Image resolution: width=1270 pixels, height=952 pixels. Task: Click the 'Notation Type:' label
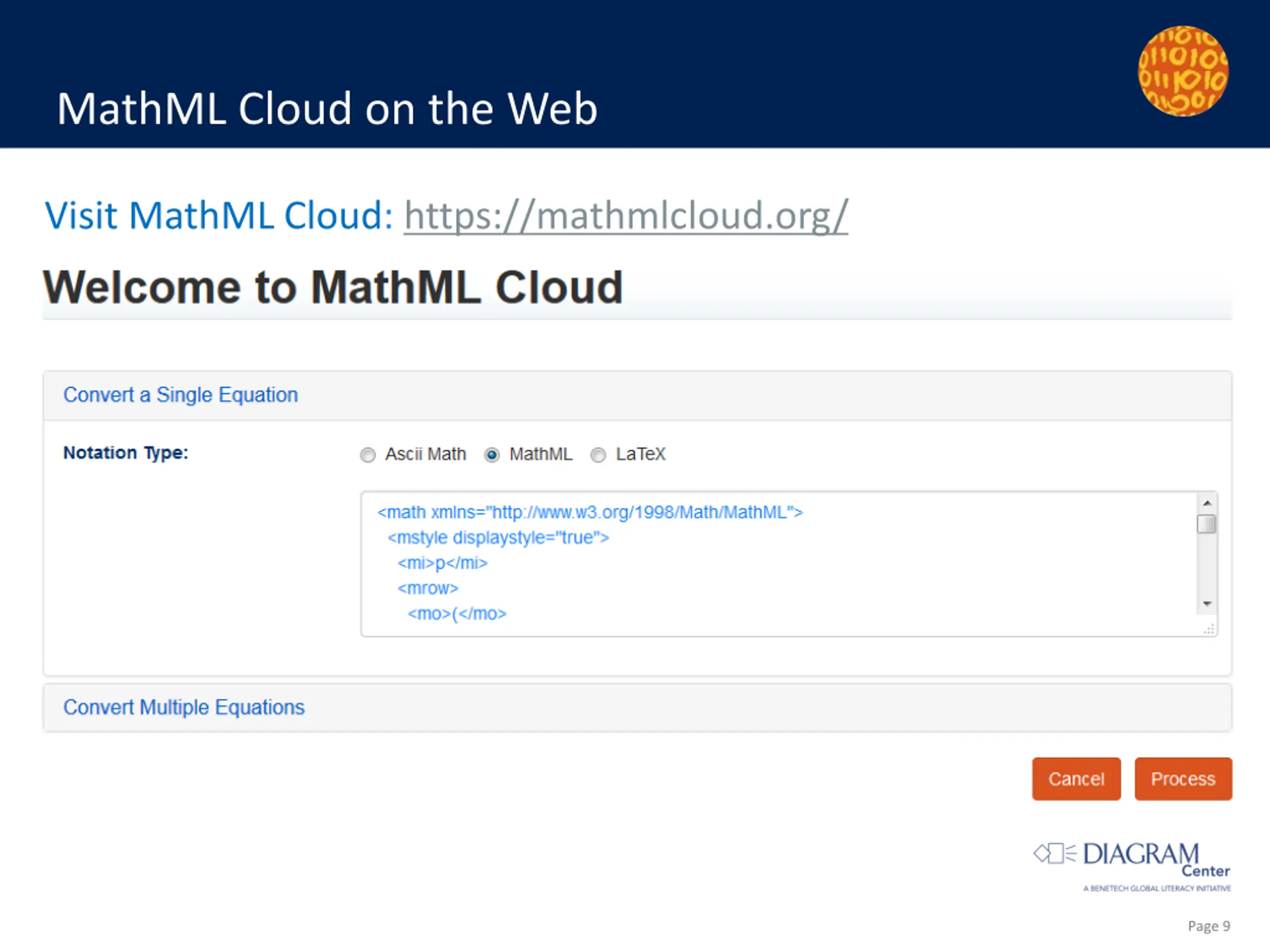(x=126, y=453)
